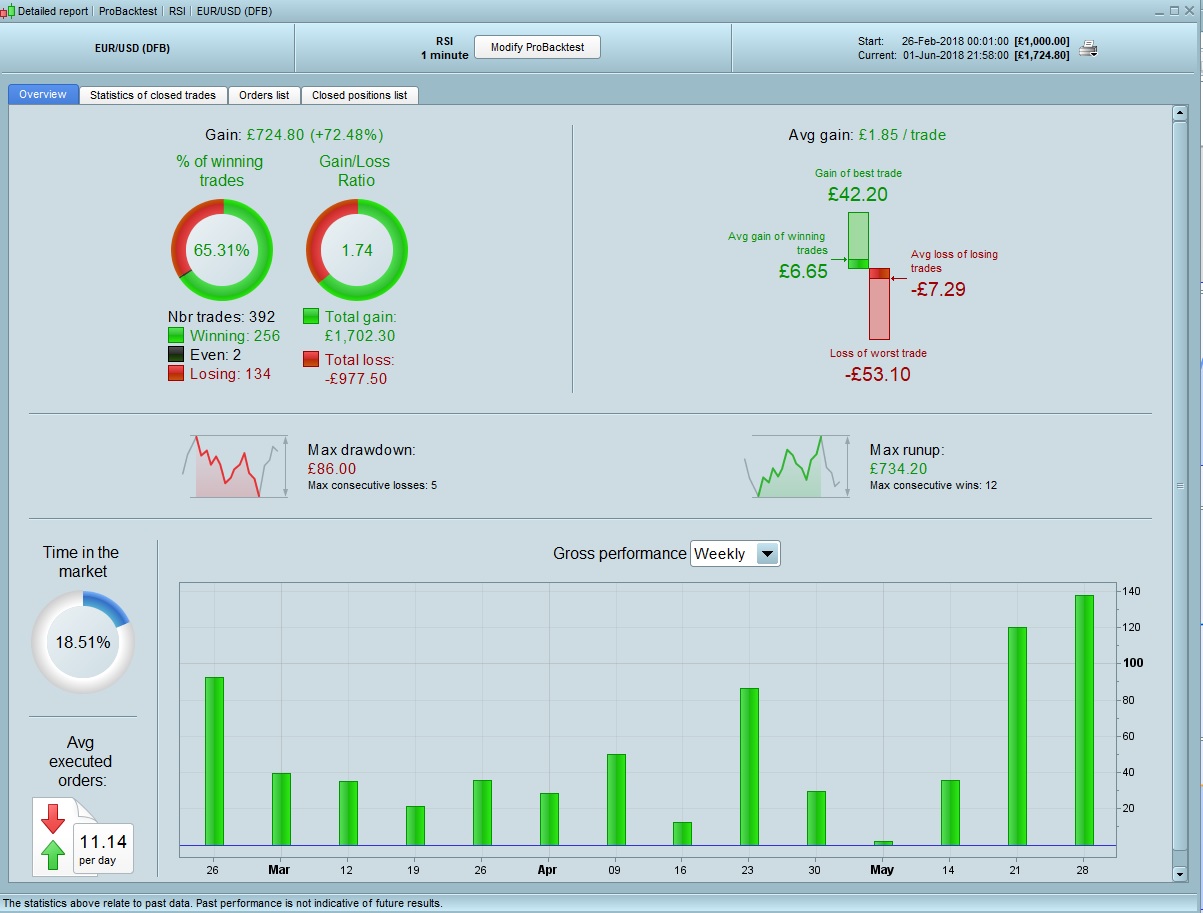The width and height of the screenshot is (1203, 913).
Task: Click the red Total loss legend square
Action: 311,360
